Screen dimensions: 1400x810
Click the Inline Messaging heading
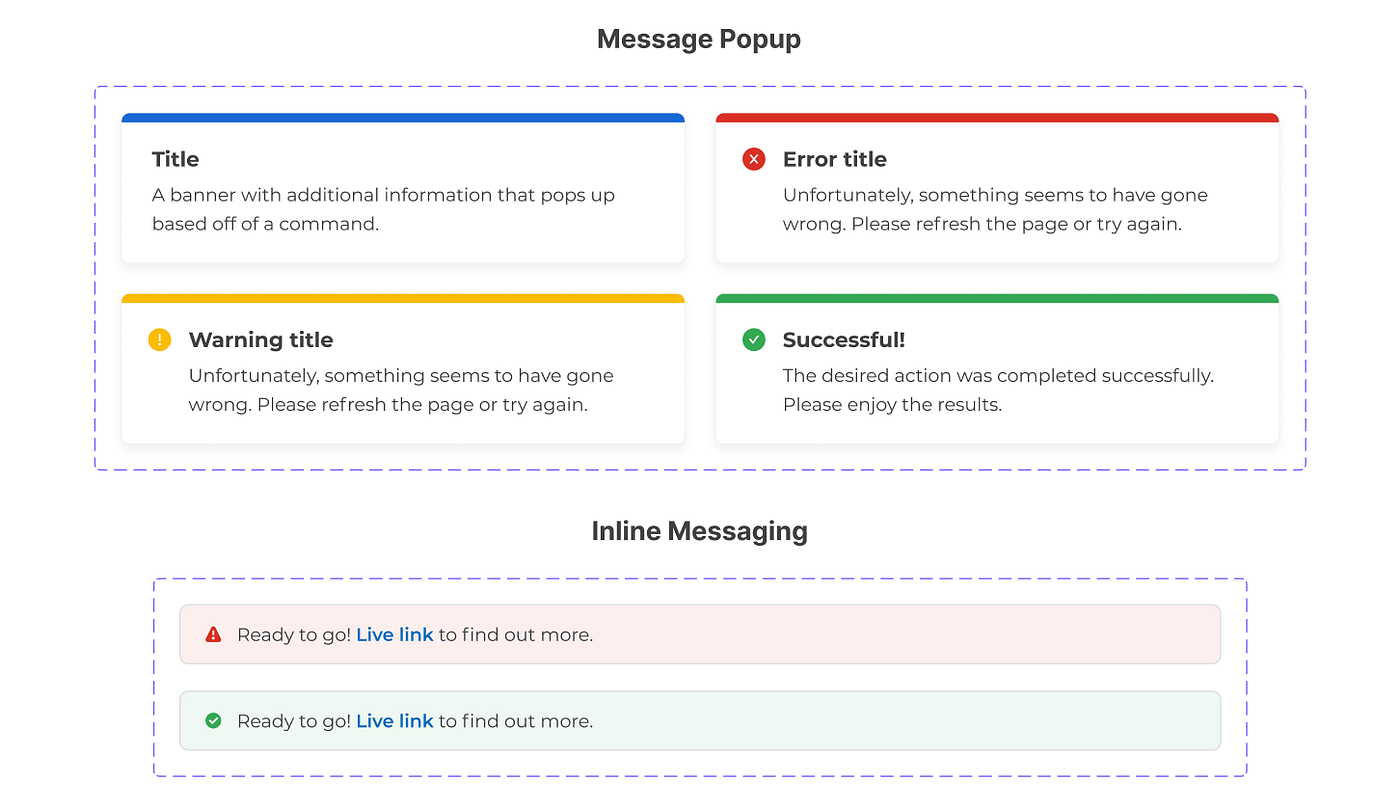point(699,531)
